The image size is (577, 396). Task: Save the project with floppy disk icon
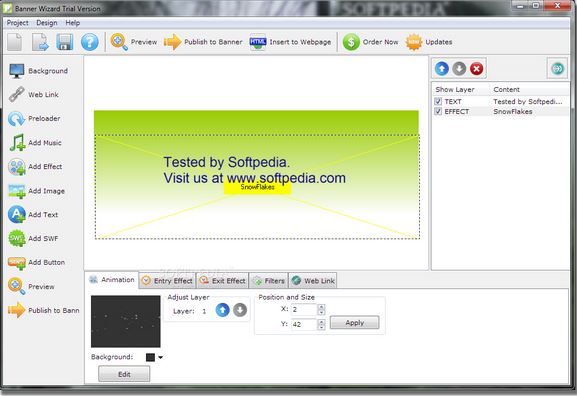pyautogui.click(x=64, y=42)
